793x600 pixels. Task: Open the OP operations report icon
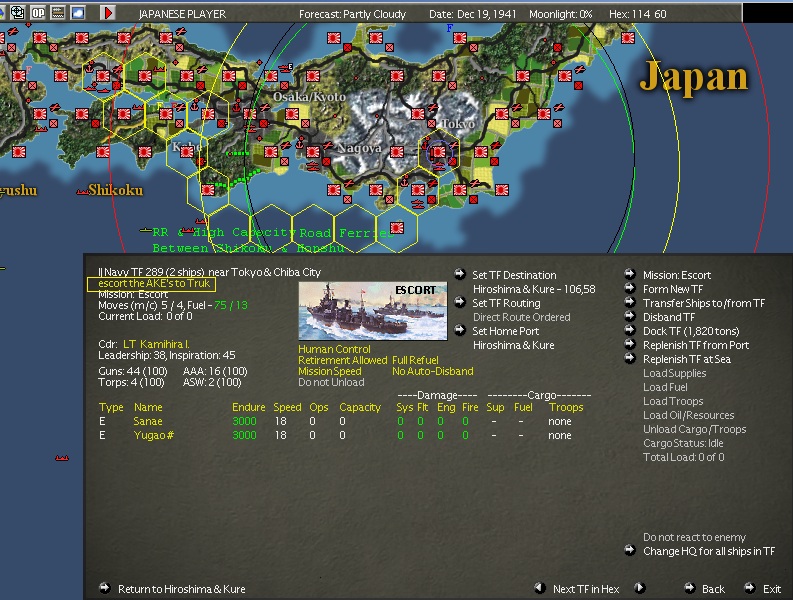click(38, 12)
